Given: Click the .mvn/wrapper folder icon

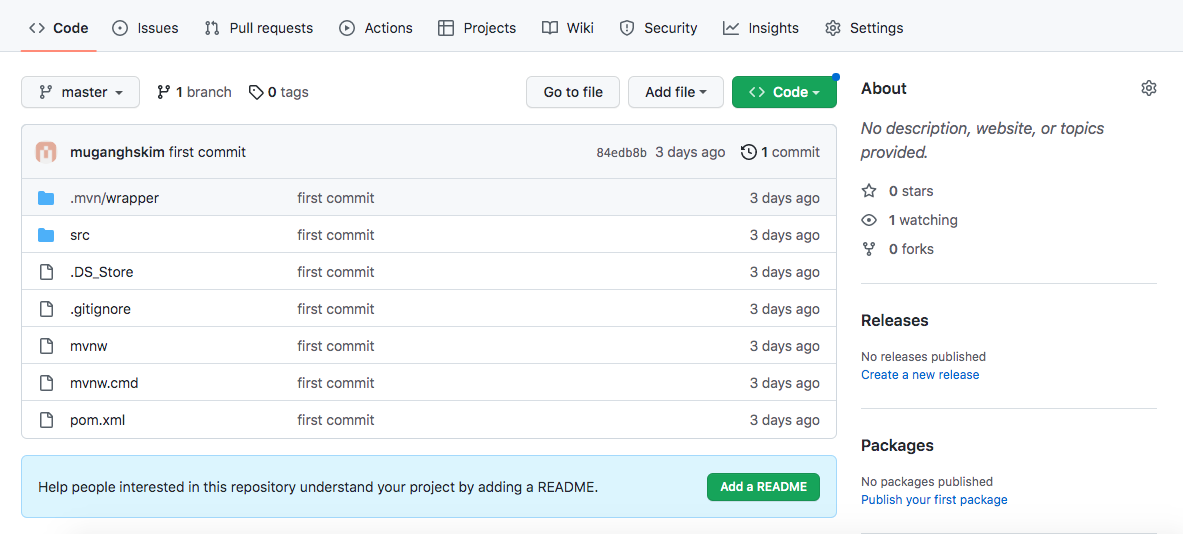Looking at the screenshot, I should (46, 198).
